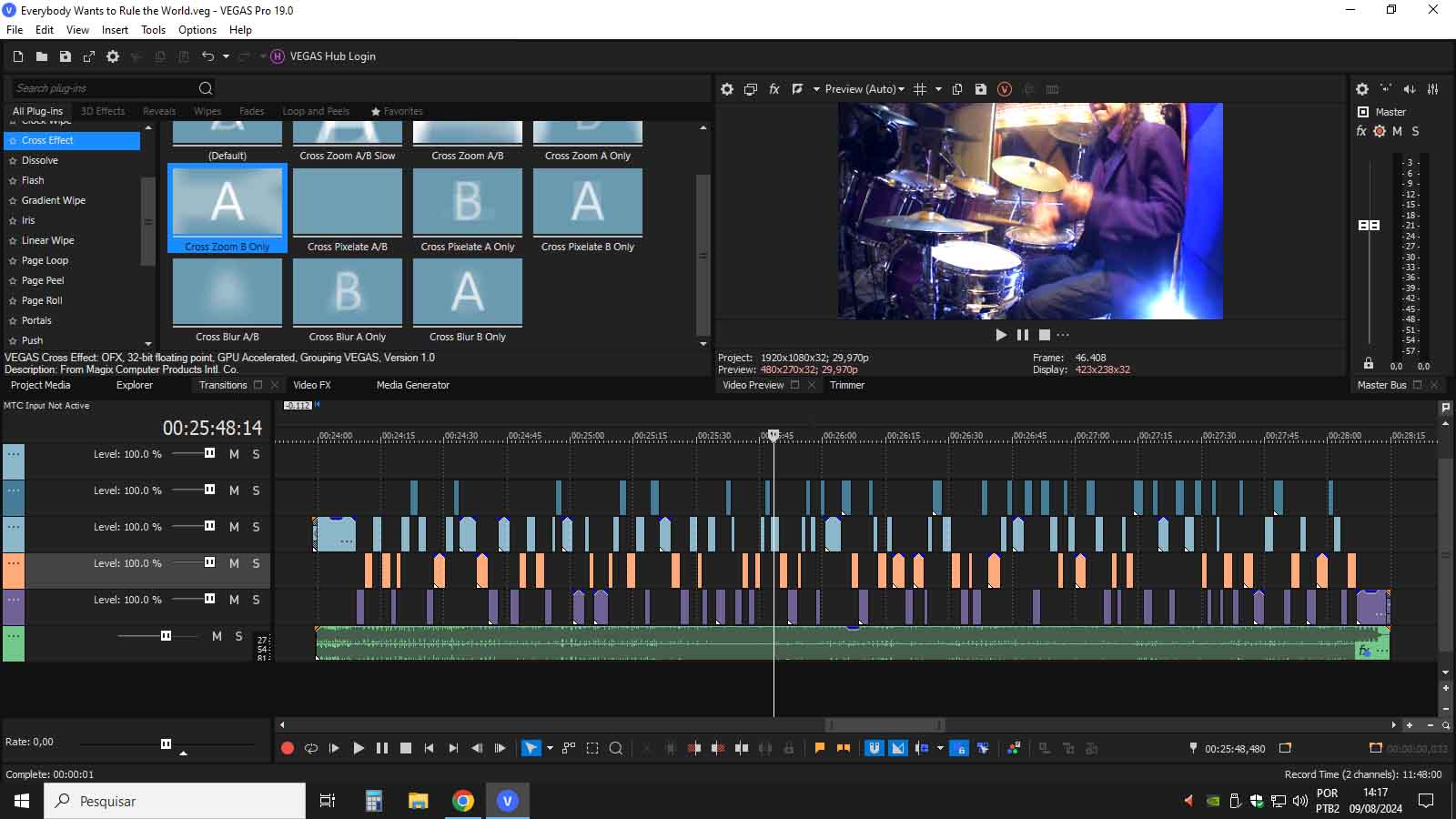Select the Normal Edit tool
Image resolution: width=1456 pixels, height=819 pixels.
tap(531, 748)
